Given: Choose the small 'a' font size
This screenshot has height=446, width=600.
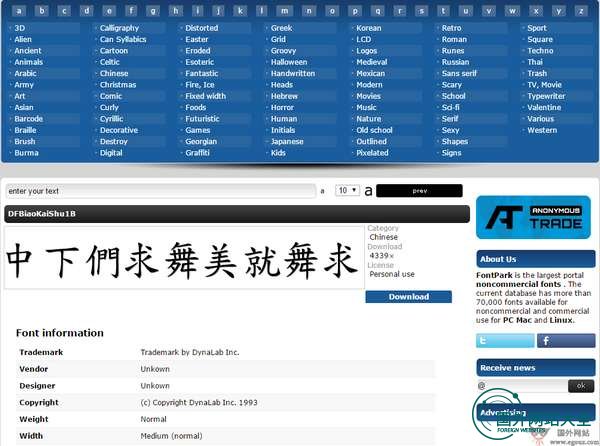Looking at the screenshot, I should [x=323, y=191].
